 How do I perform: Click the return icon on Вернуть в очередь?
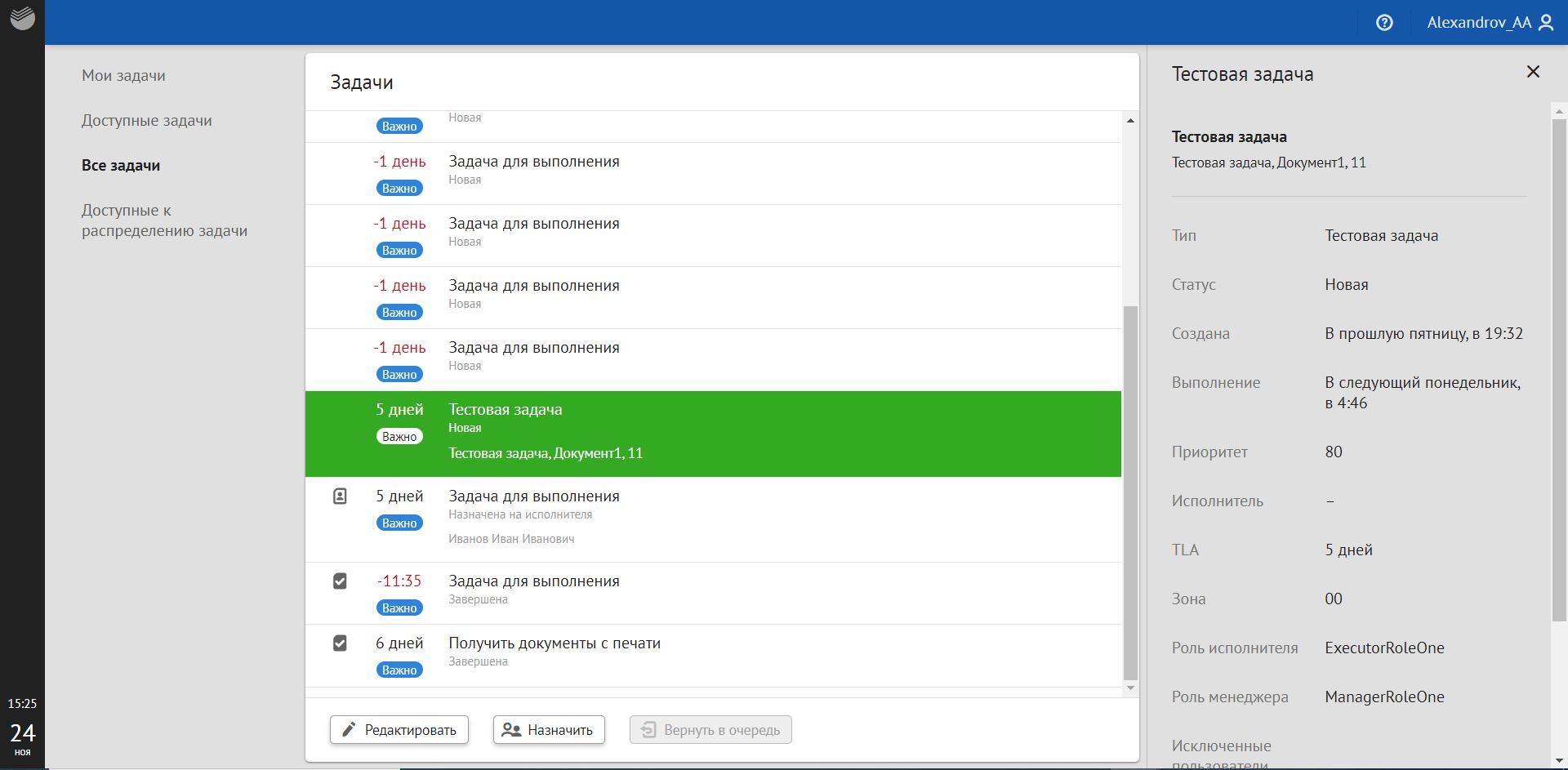click(x=648, y=729)
